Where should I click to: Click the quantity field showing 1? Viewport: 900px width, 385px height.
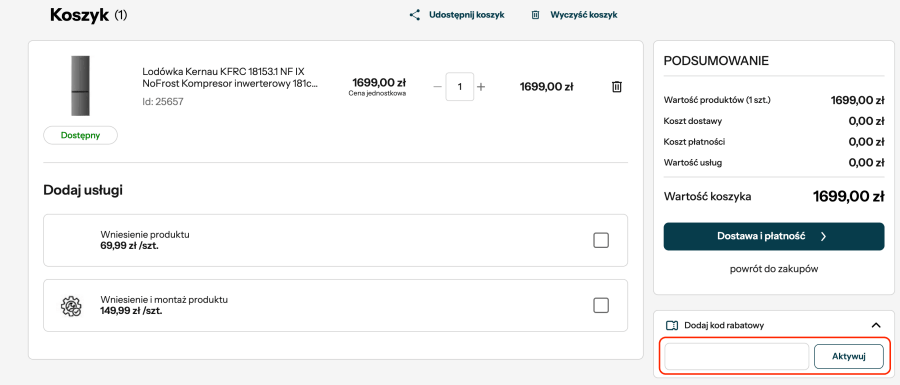point(460,87)
